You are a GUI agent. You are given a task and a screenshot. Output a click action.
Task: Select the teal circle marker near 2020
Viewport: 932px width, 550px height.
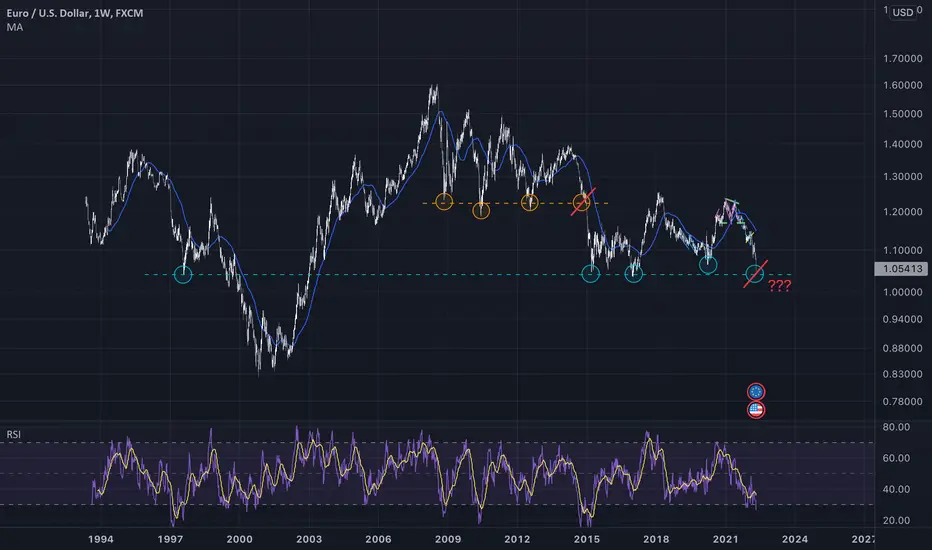point(708,265)
